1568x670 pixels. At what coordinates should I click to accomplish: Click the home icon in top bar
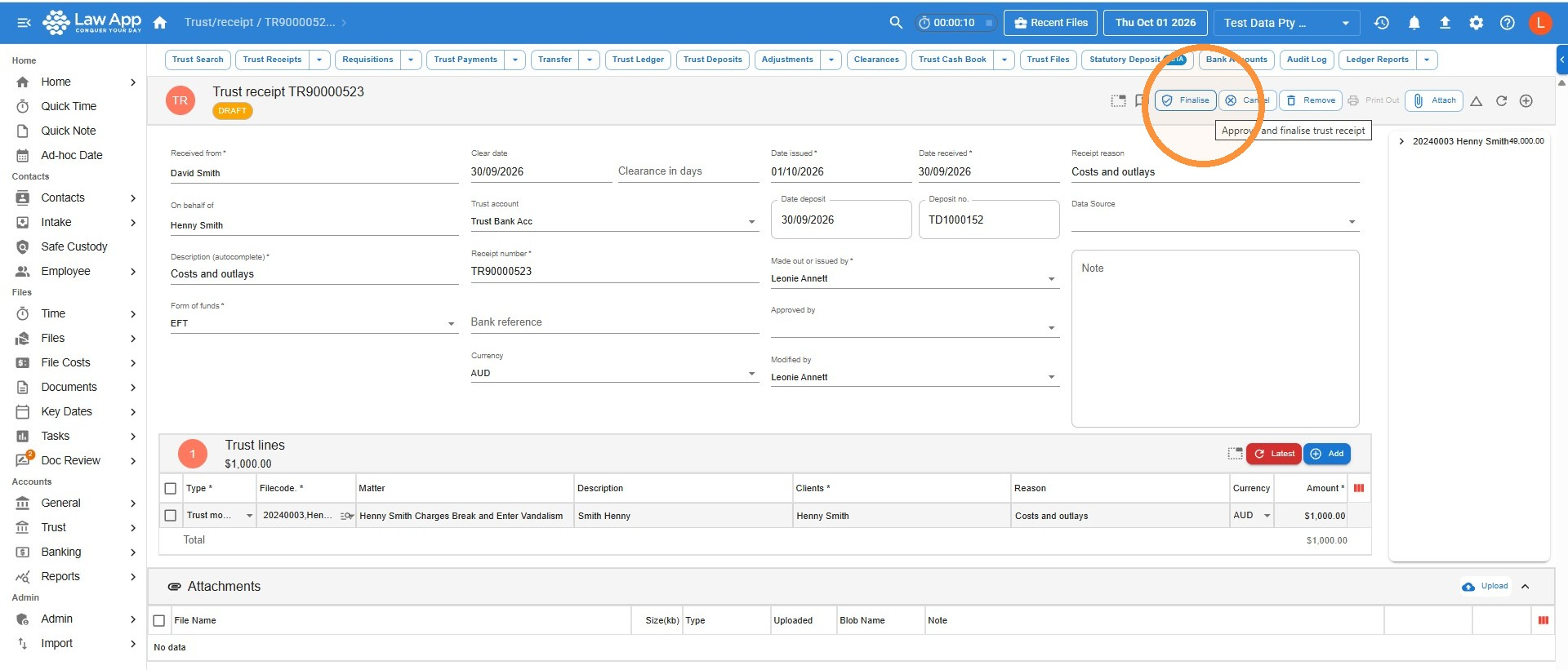coord(160,23)
